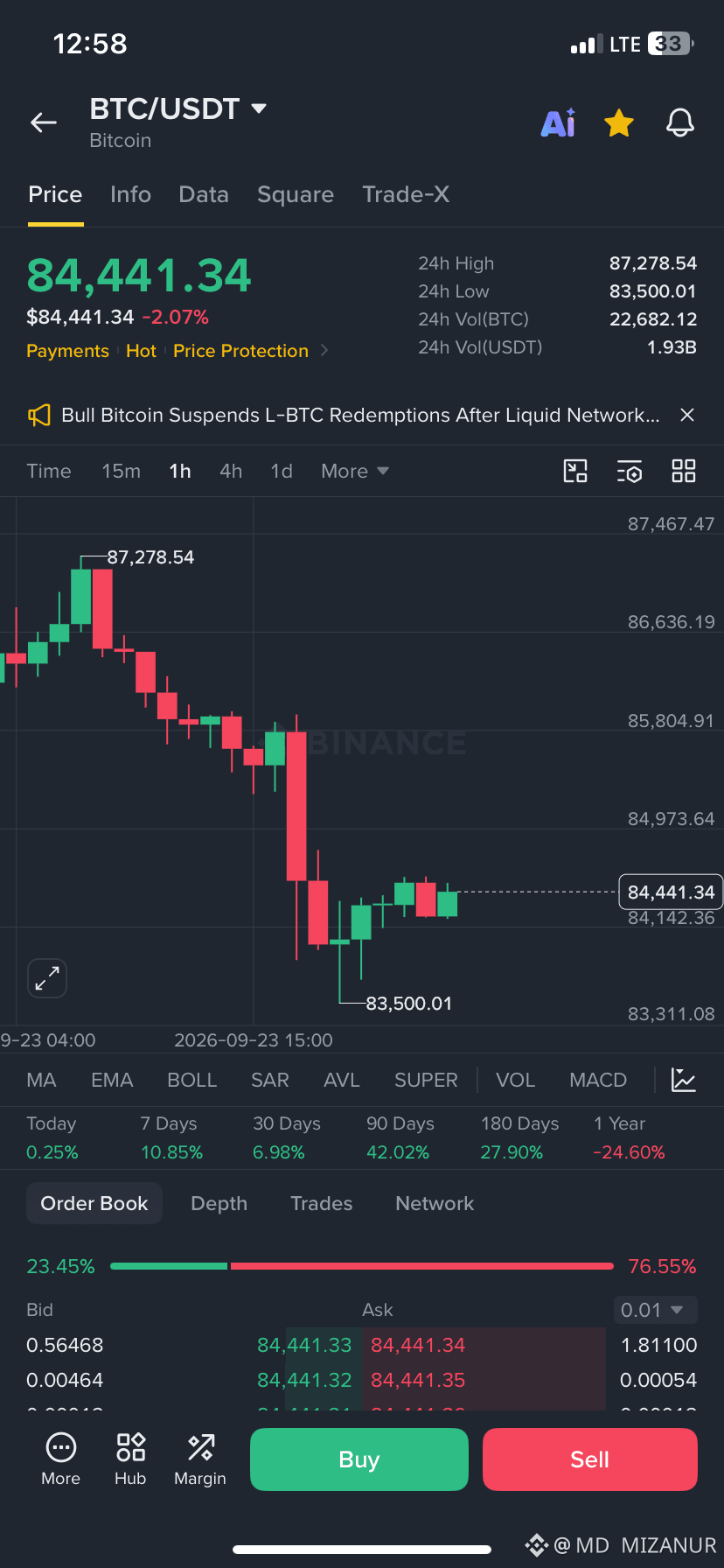Toggle the MACD indicator
724x1568 pixels.
[x=598, y=1080]
